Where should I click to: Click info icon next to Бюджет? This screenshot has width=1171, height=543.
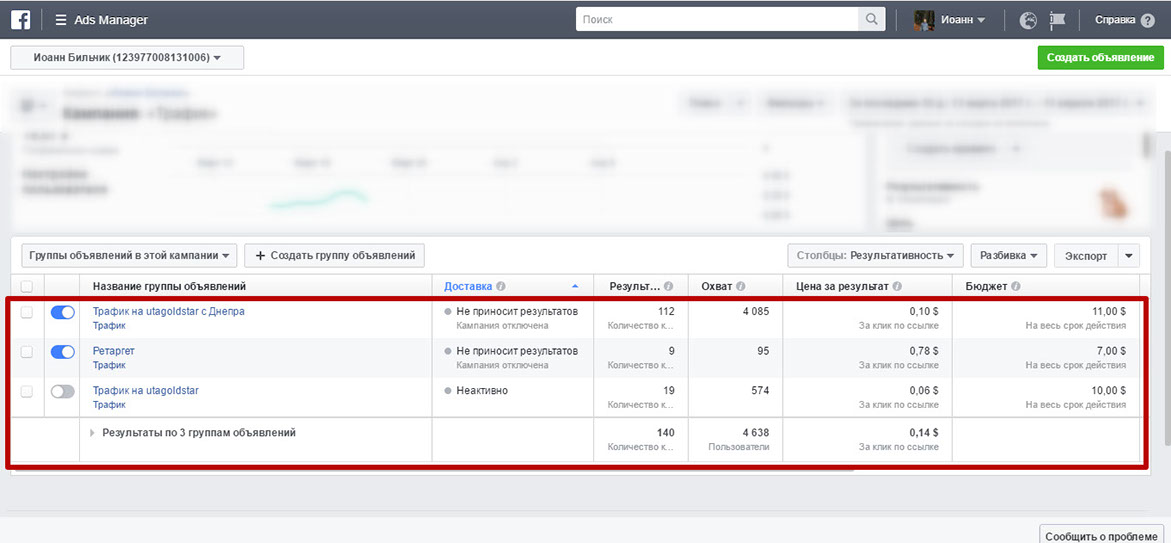[x=1014, y=286]
